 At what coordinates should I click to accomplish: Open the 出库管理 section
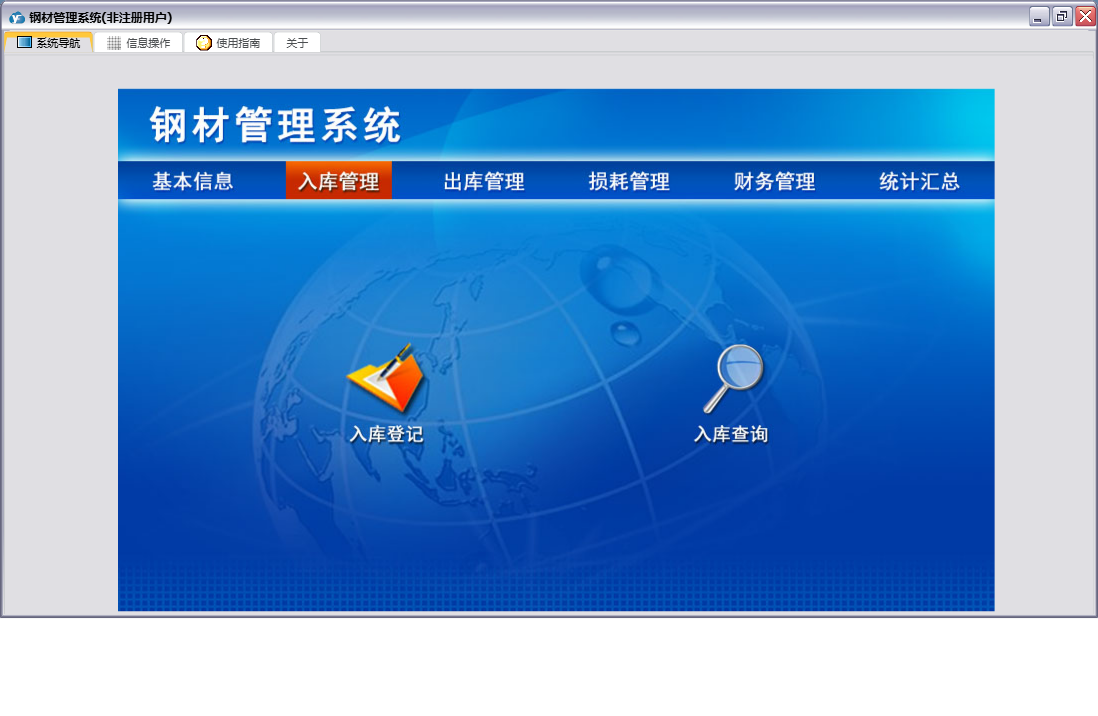tap(484, 182)
